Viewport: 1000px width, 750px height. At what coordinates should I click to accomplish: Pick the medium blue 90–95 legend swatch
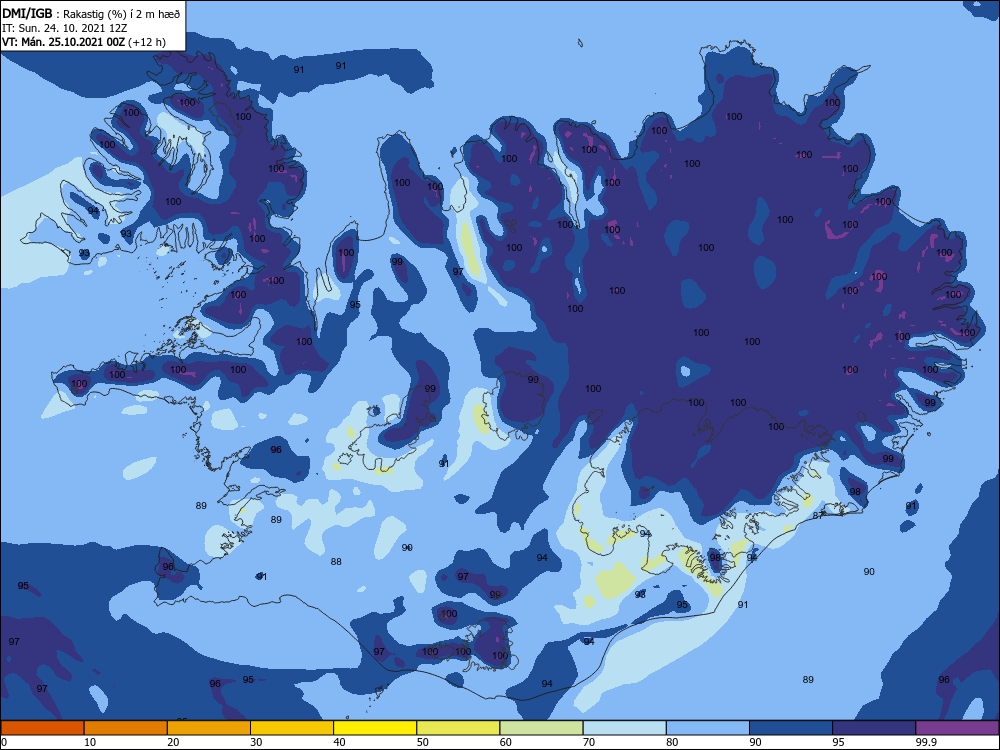[x=791, y=728]
